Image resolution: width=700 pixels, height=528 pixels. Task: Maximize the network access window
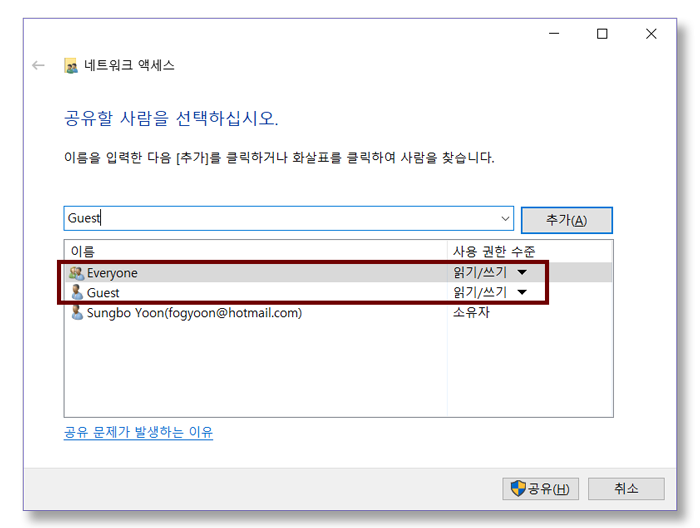(602, 34)
